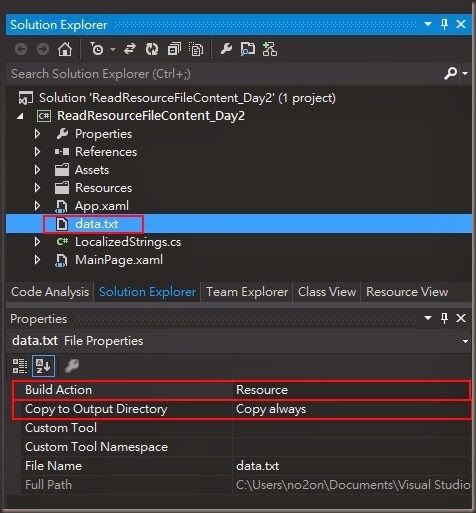Open search options dropdown arrow

coord(465,73)
